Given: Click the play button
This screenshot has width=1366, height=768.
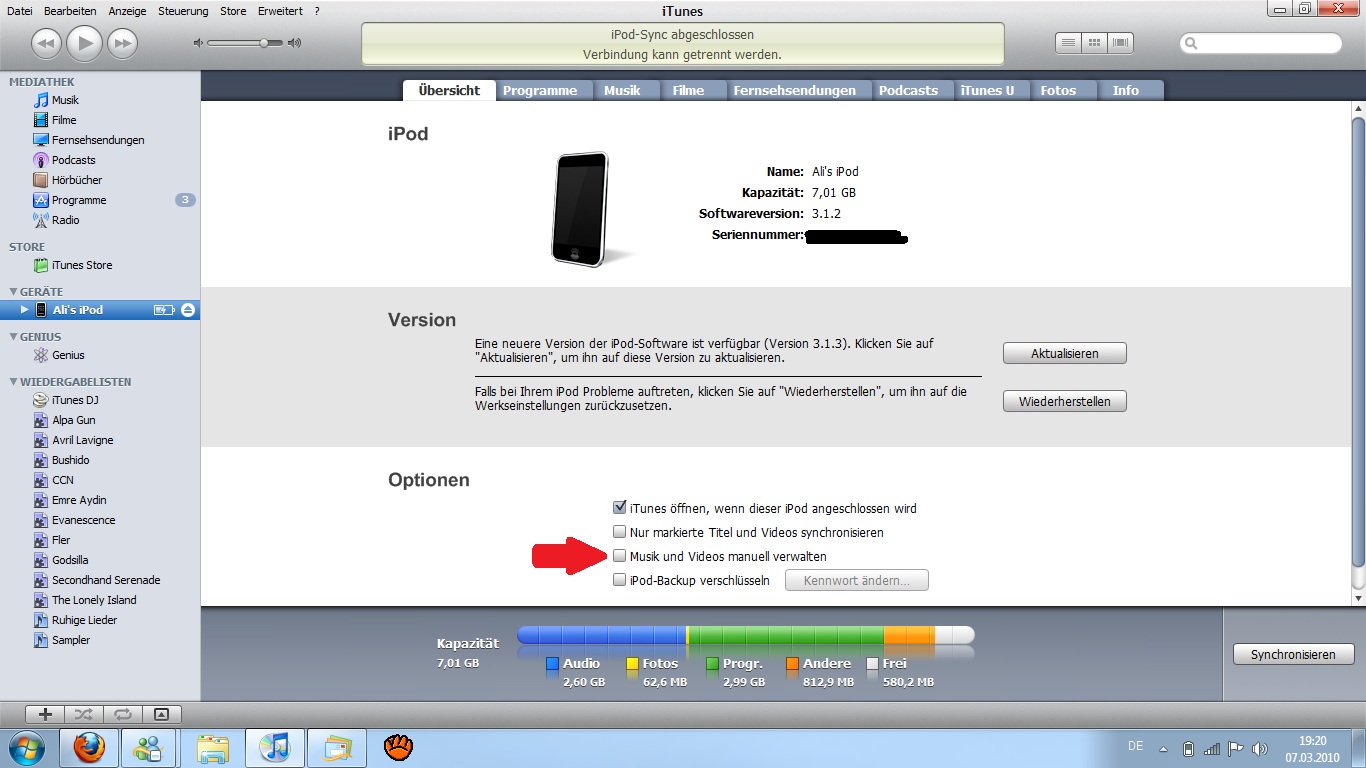Looking at the screenshot, I should [x=84, y=42].
